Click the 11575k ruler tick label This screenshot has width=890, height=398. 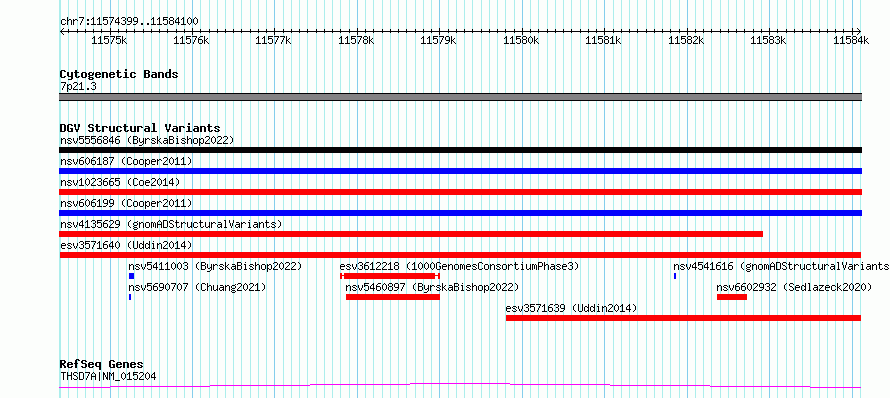109,40
